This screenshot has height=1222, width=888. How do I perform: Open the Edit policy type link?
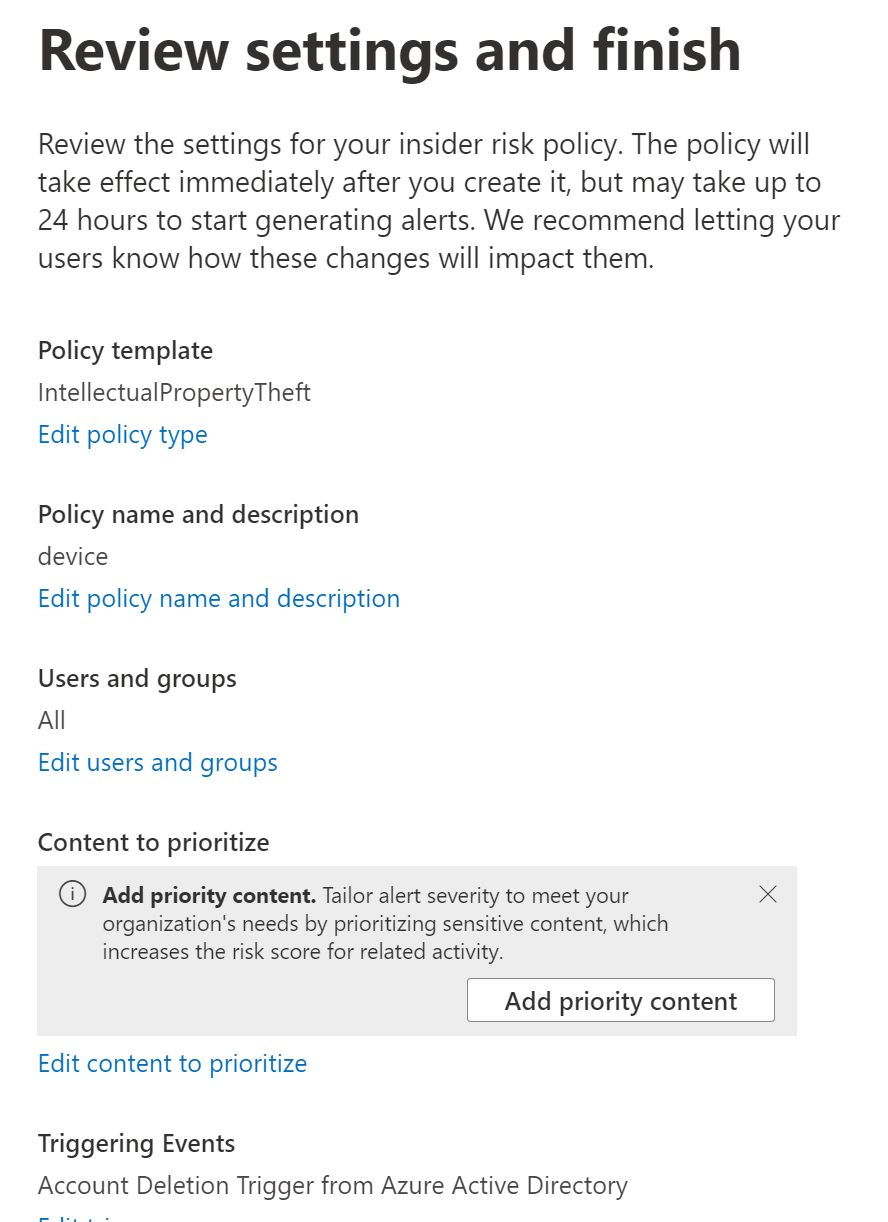tap(123, 435)
